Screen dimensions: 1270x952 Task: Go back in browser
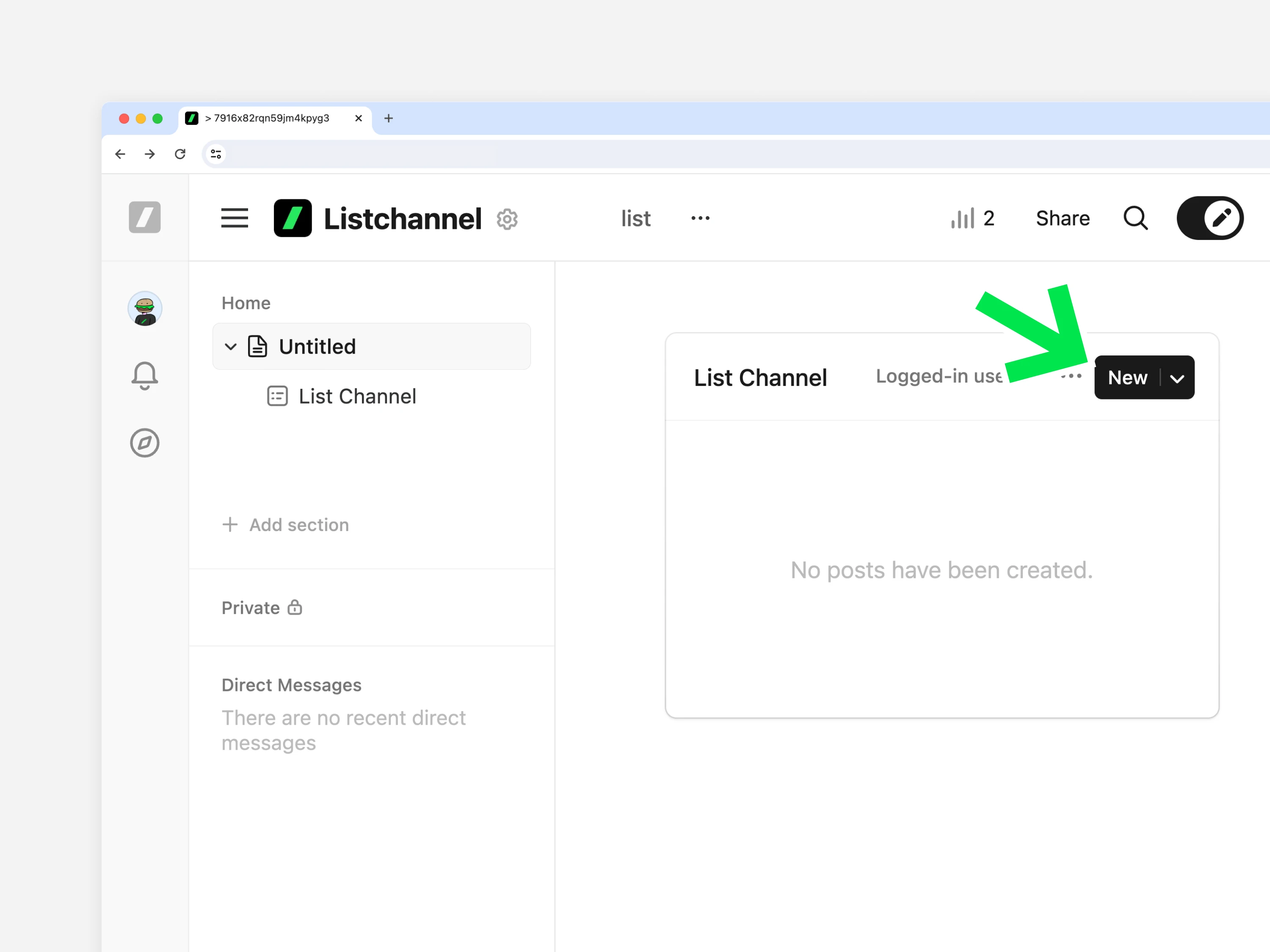coord(120,154)
